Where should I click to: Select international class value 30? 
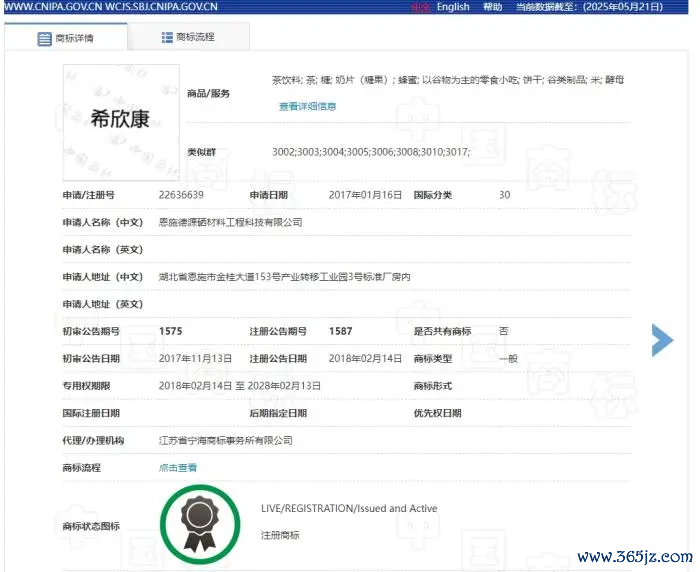point(504,195)
